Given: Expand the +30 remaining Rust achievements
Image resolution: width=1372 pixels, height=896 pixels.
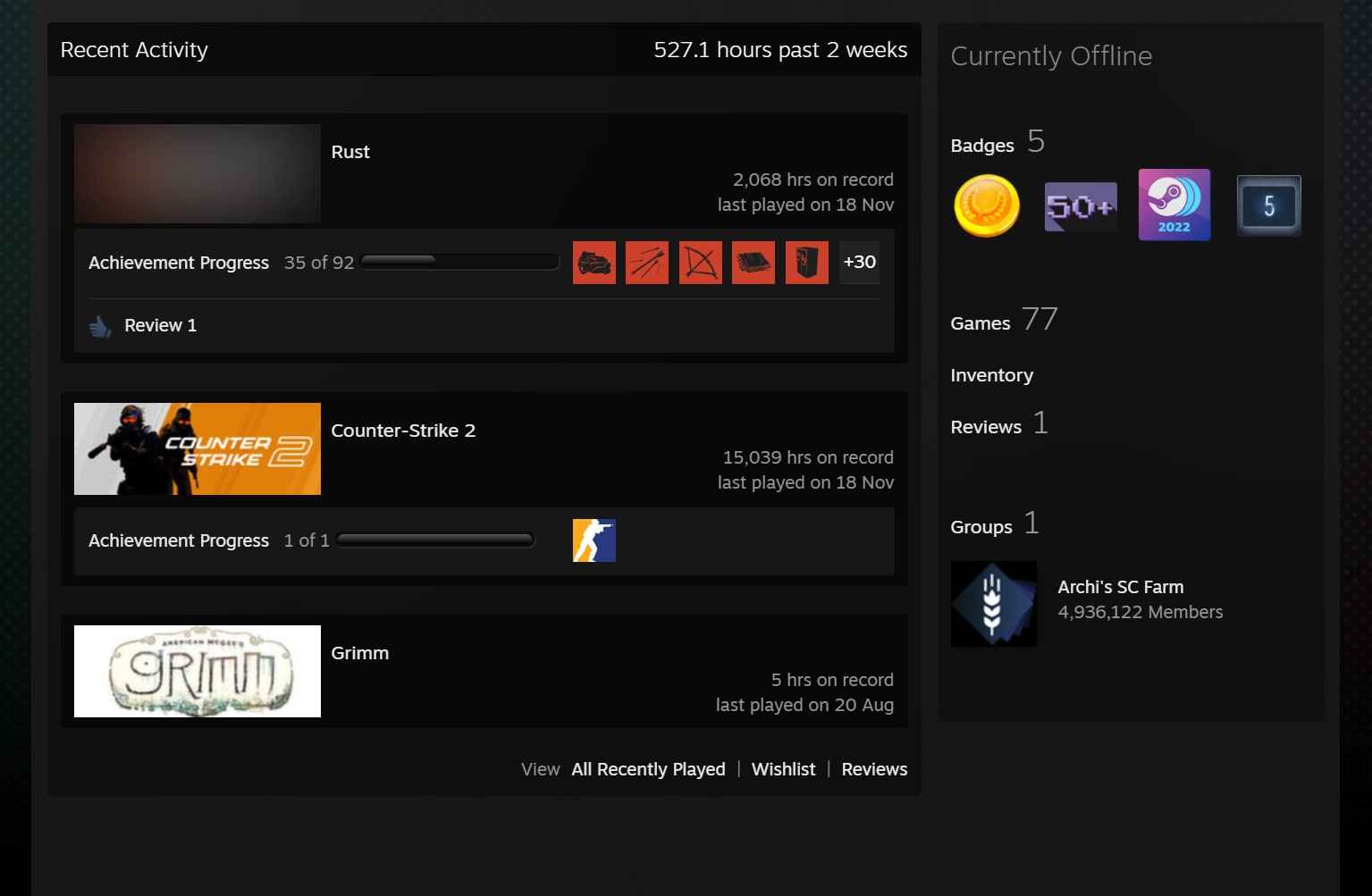Looking at the screenshot, I should click(858, 262).
